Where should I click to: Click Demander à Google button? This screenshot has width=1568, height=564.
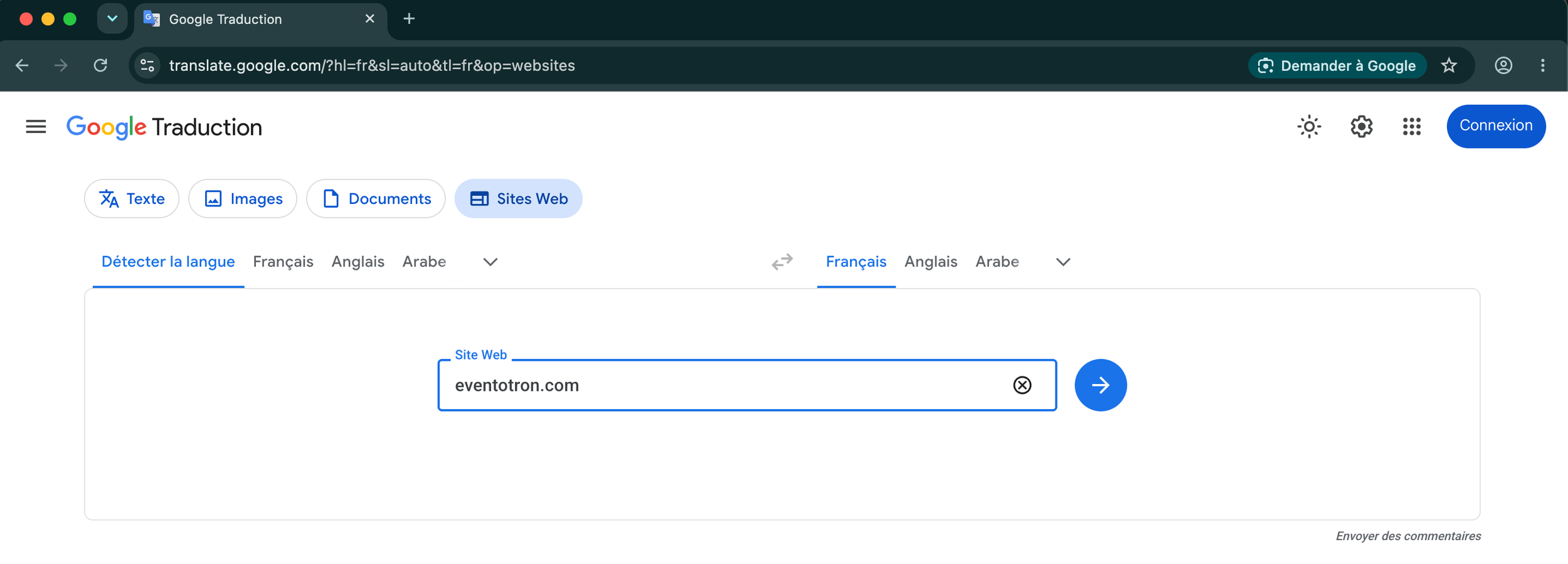[1337, 66]
